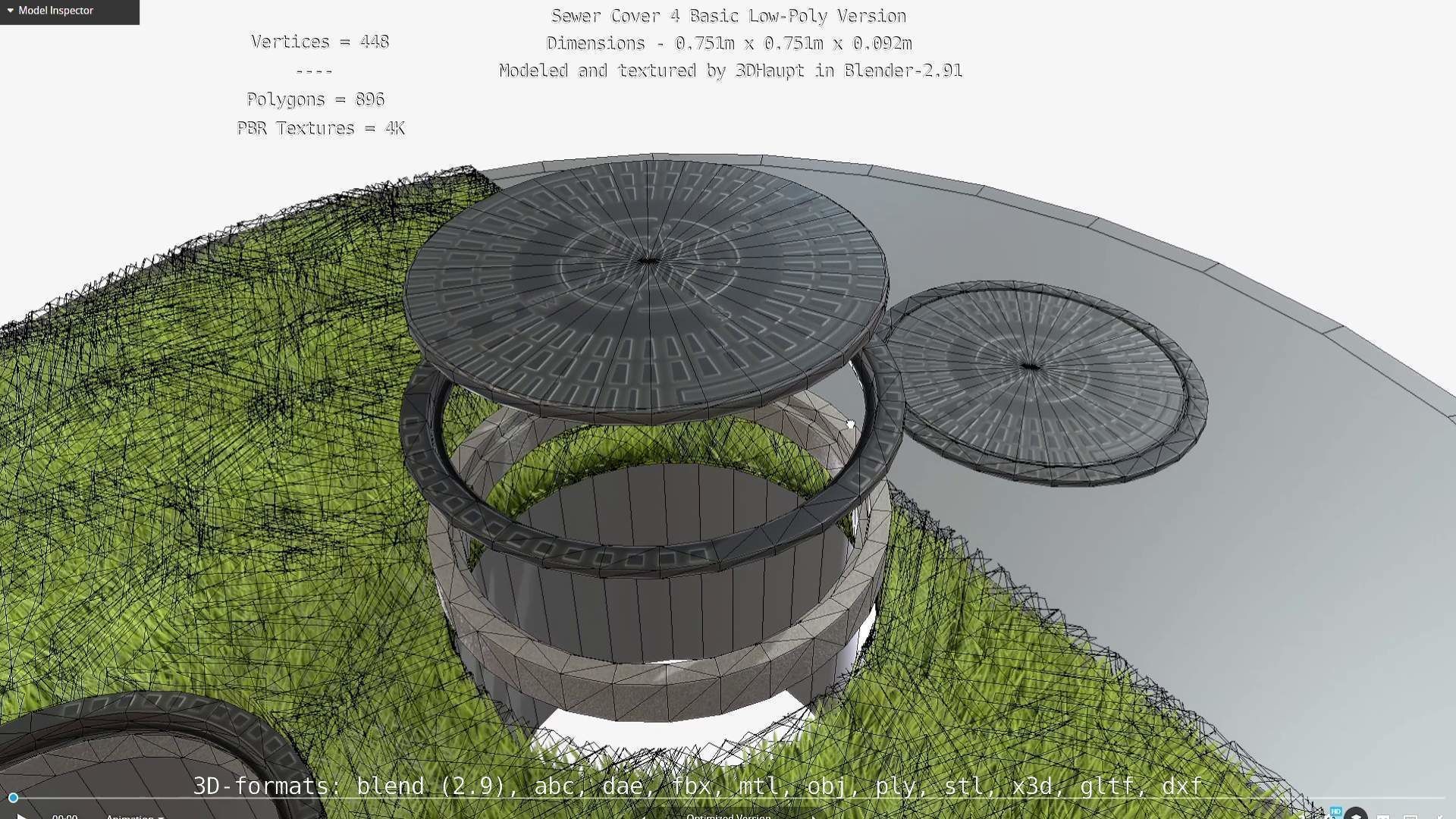This screenshot has height=819, width=1456.
Task: Click the 'Sewer Cover 4 Basic Low-Poly Version' title
Action: [x=729, y=16]
